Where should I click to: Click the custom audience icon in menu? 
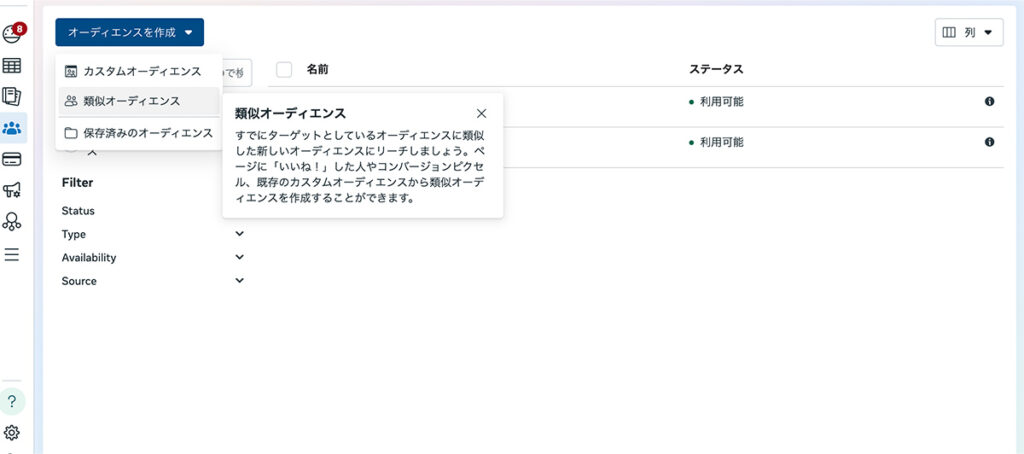click(71, 71)
